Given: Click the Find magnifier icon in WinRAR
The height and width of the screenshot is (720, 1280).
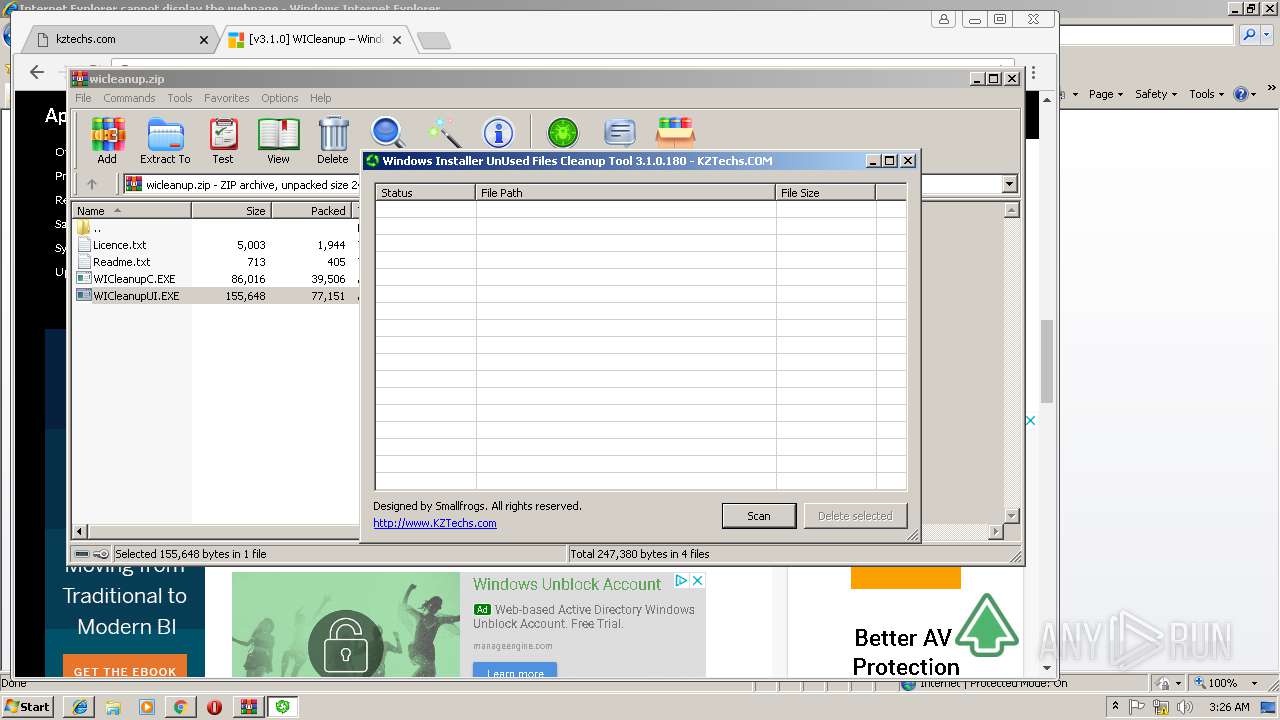Looking at the screenshot, I should pos(388,133).
